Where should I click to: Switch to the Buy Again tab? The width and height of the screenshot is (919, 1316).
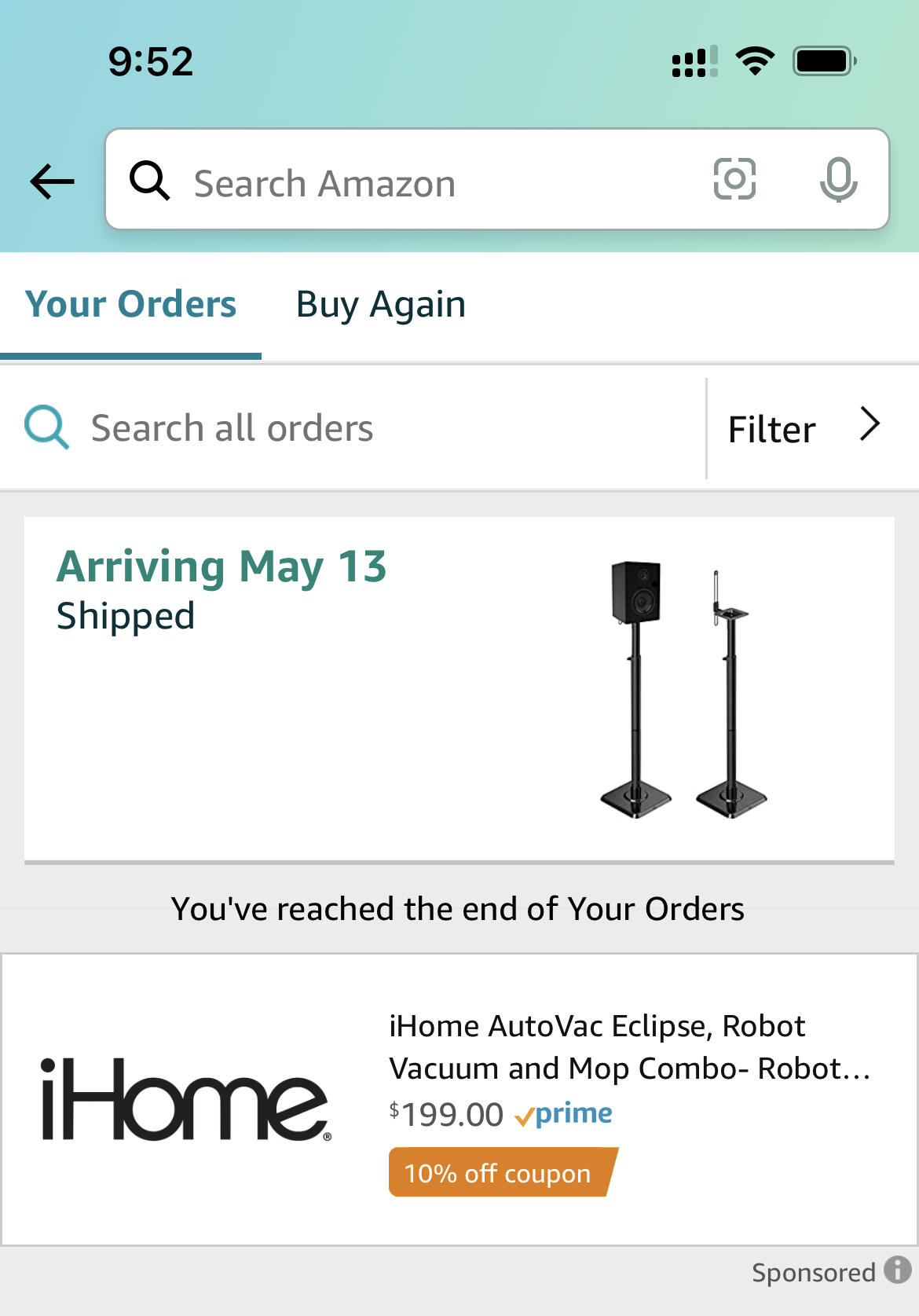click(x=380, y=304)
